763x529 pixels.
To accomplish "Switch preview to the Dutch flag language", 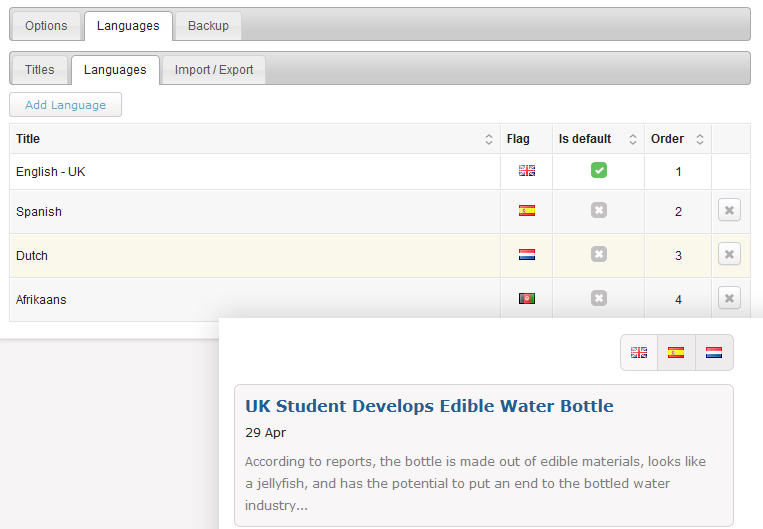I will tap(714, 352).
